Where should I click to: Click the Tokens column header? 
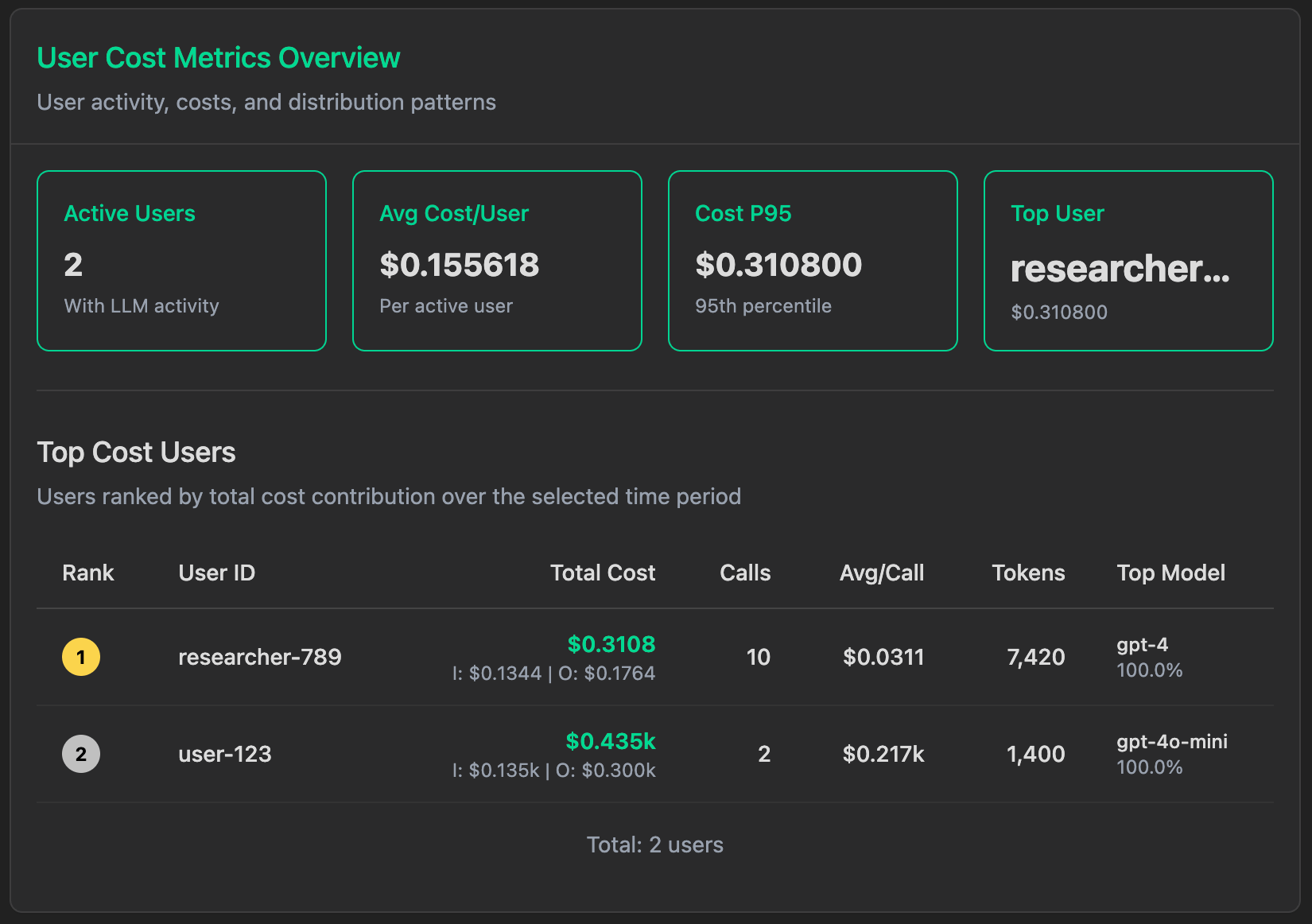pyautogui.click(x=1028, y=573)
